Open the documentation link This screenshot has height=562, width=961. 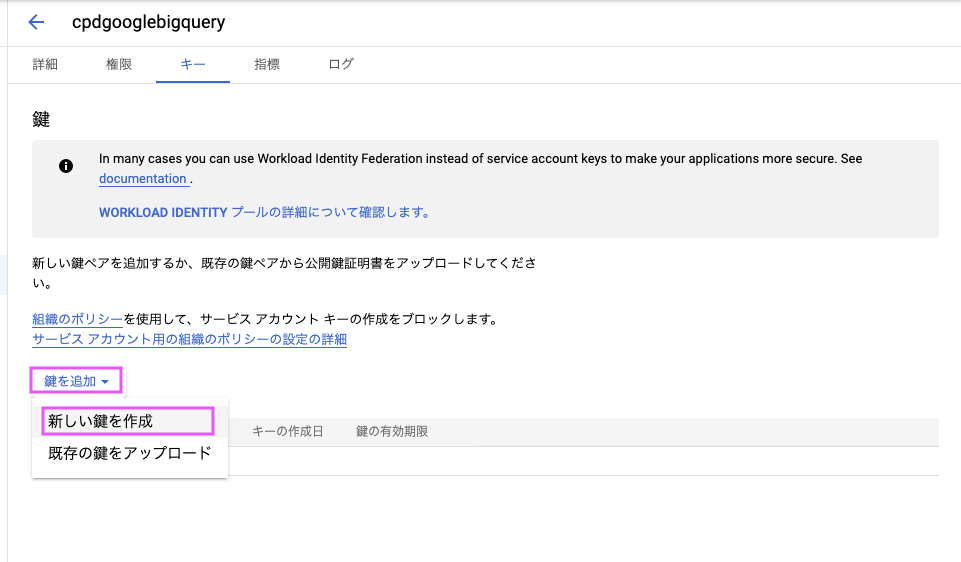(x=143, y=178)
